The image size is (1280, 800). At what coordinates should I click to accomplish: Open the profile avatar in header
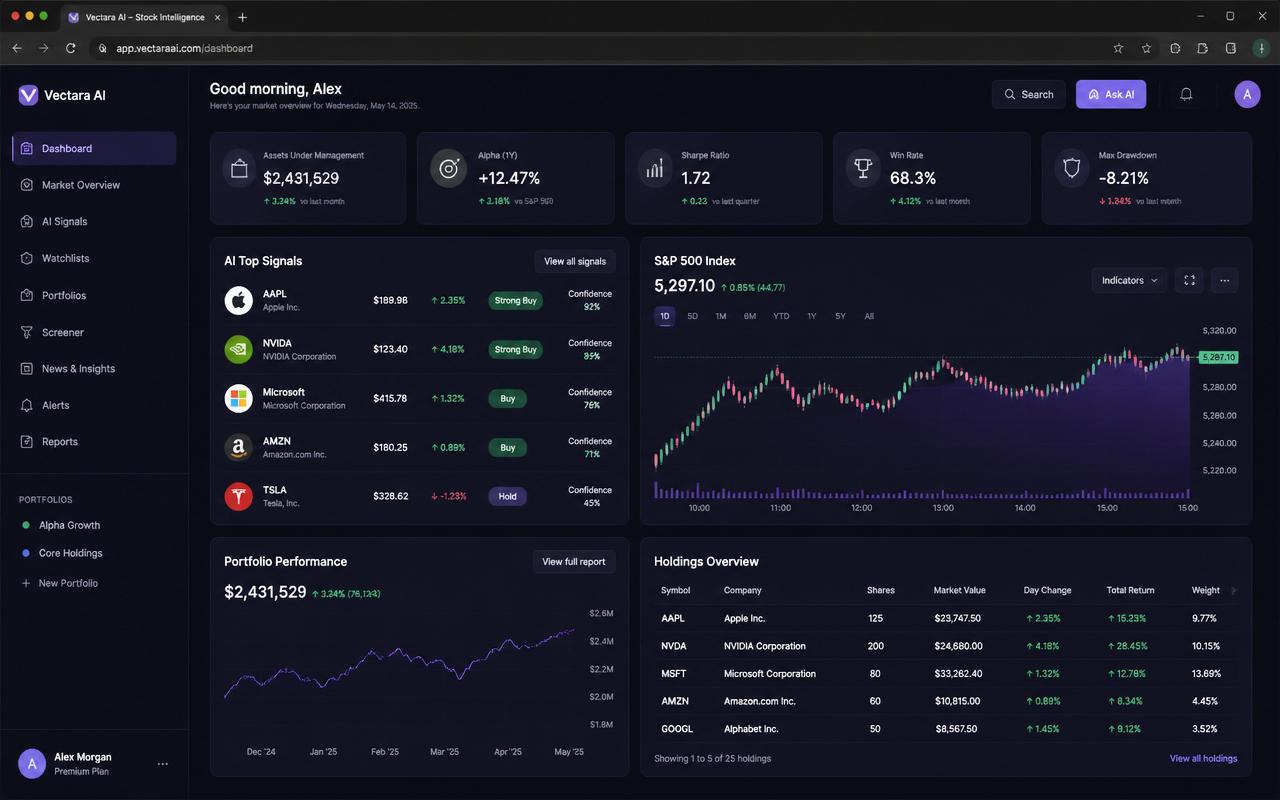[x=1247, y=94]
